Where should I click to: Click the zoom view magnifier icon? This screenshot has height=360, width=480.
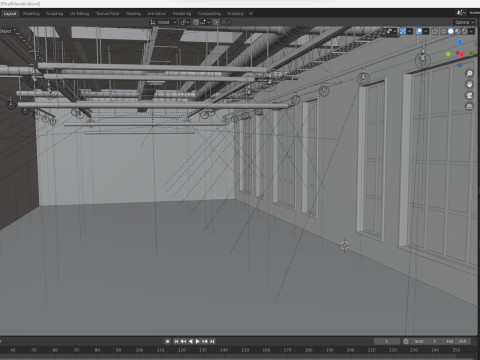pyautogui.click(x=469, y=74)
